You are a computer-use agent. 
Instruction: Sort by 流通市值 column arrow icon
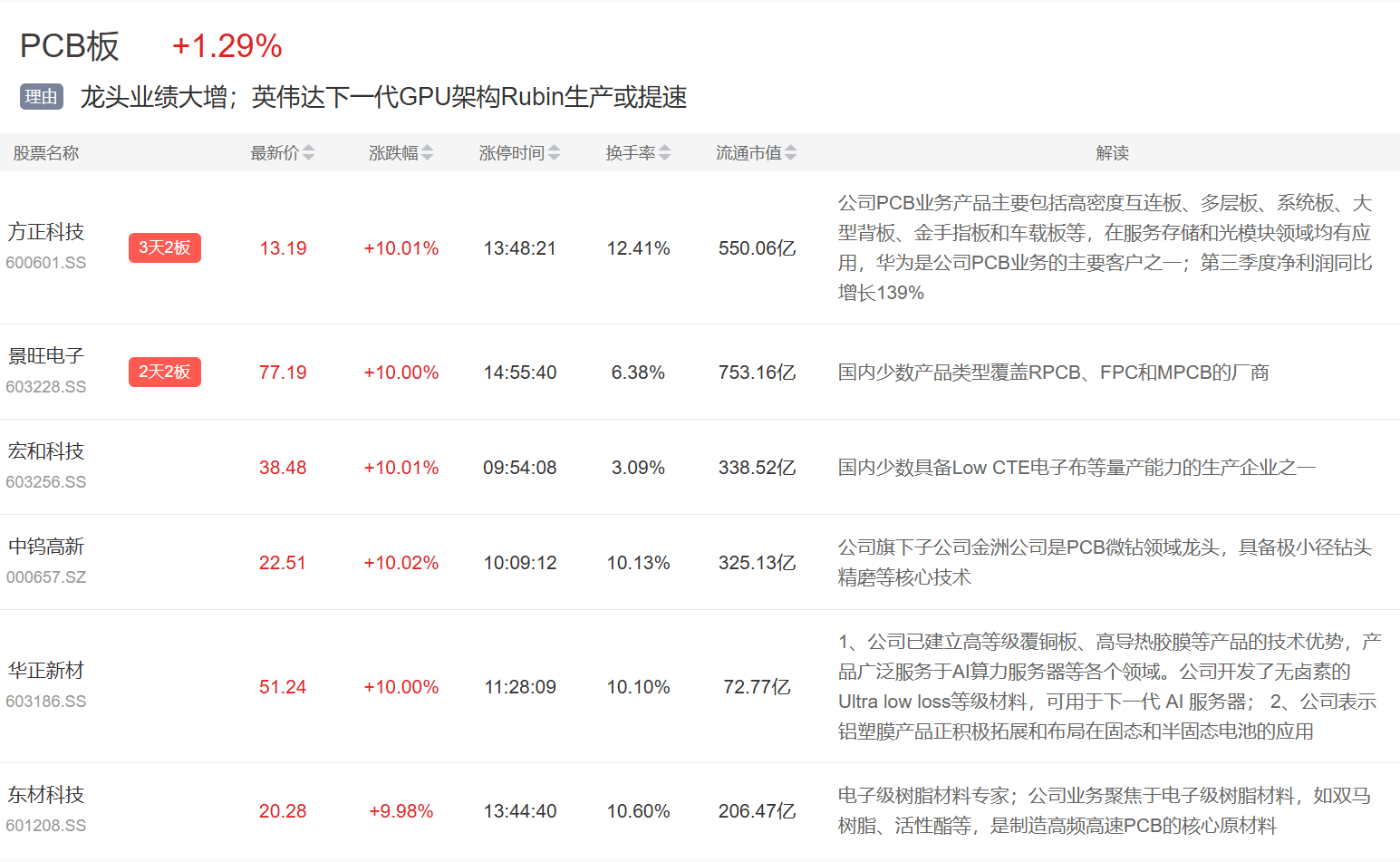coord(790,153)
